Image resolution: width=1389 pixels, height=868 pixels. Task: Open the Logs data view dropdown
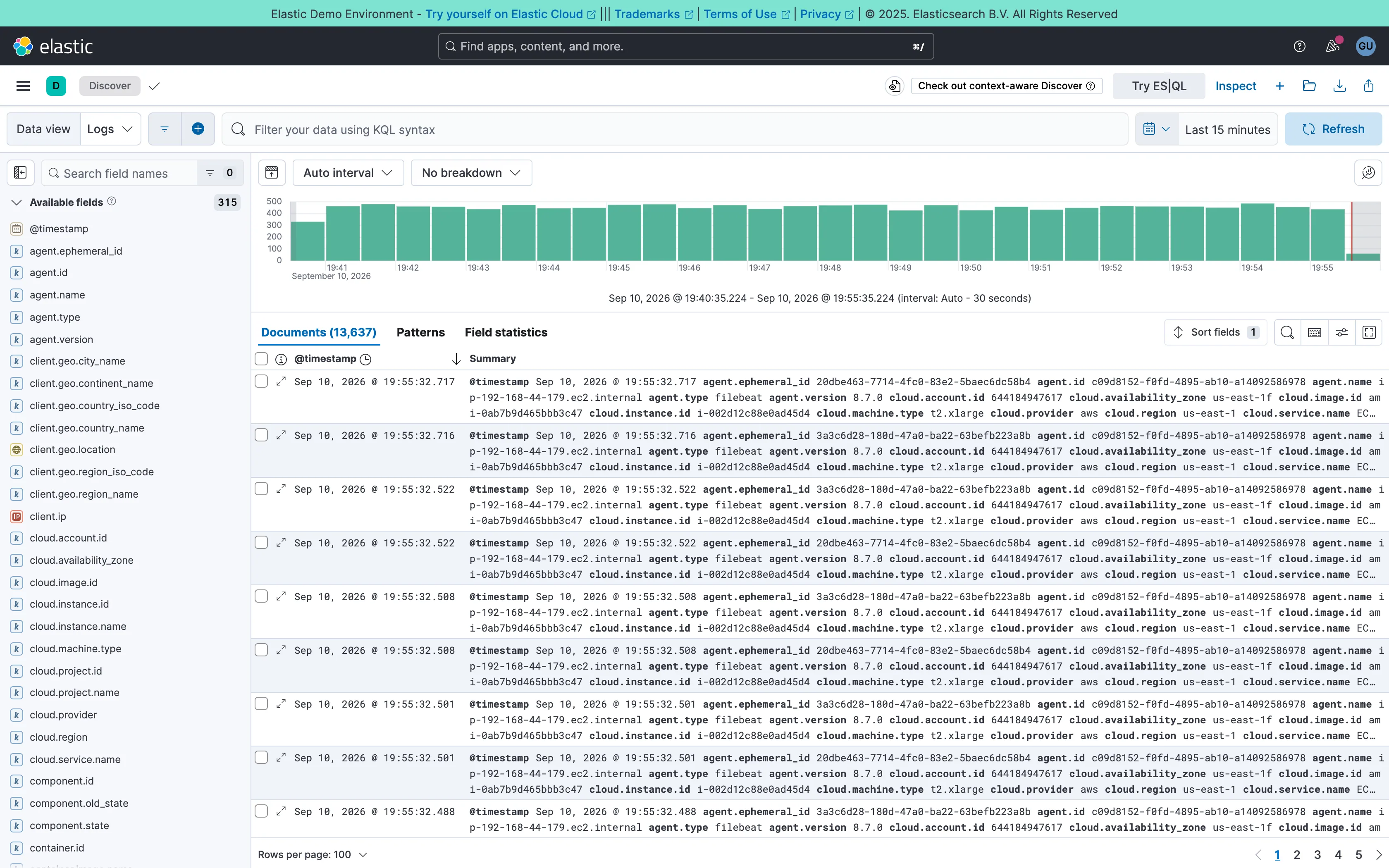pos(110,129)
